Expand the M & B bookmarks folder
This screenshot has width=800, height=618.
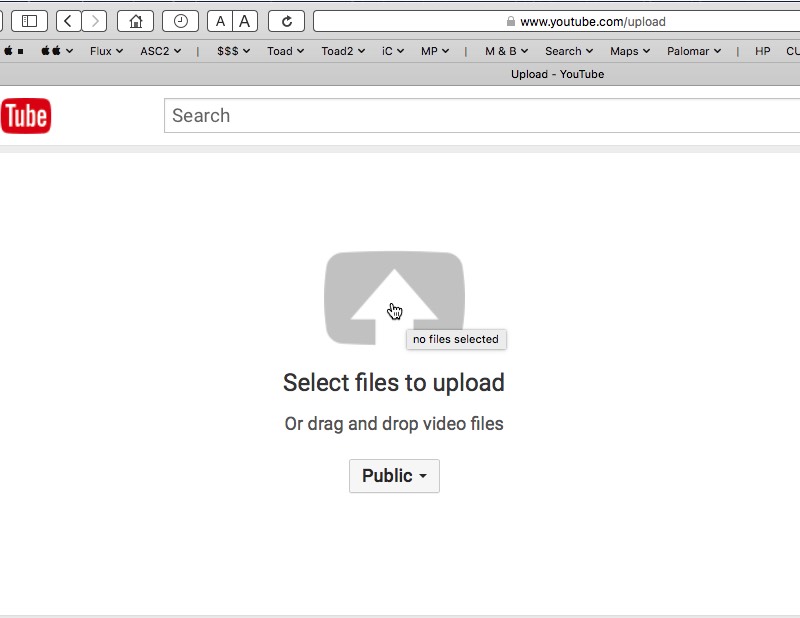point(506,51)
